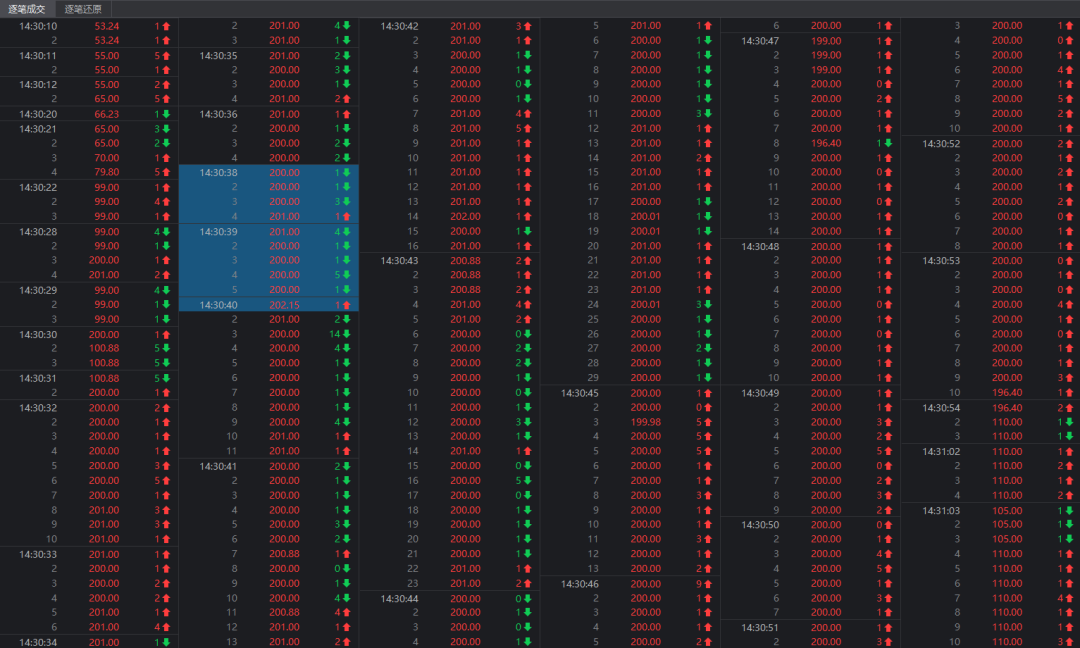Screen dimensions: 1080x648
Task: Click the price 70.00
Action: coord(107,158)
